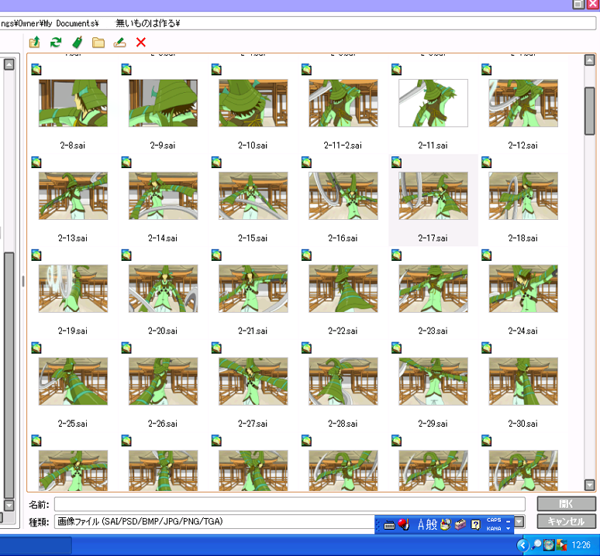Image resolution: width=600 pixels, height=556 pixels.
Task: Select thumbnail 2-16.sai
Action: pyautogui.click(x=343, y=196)
